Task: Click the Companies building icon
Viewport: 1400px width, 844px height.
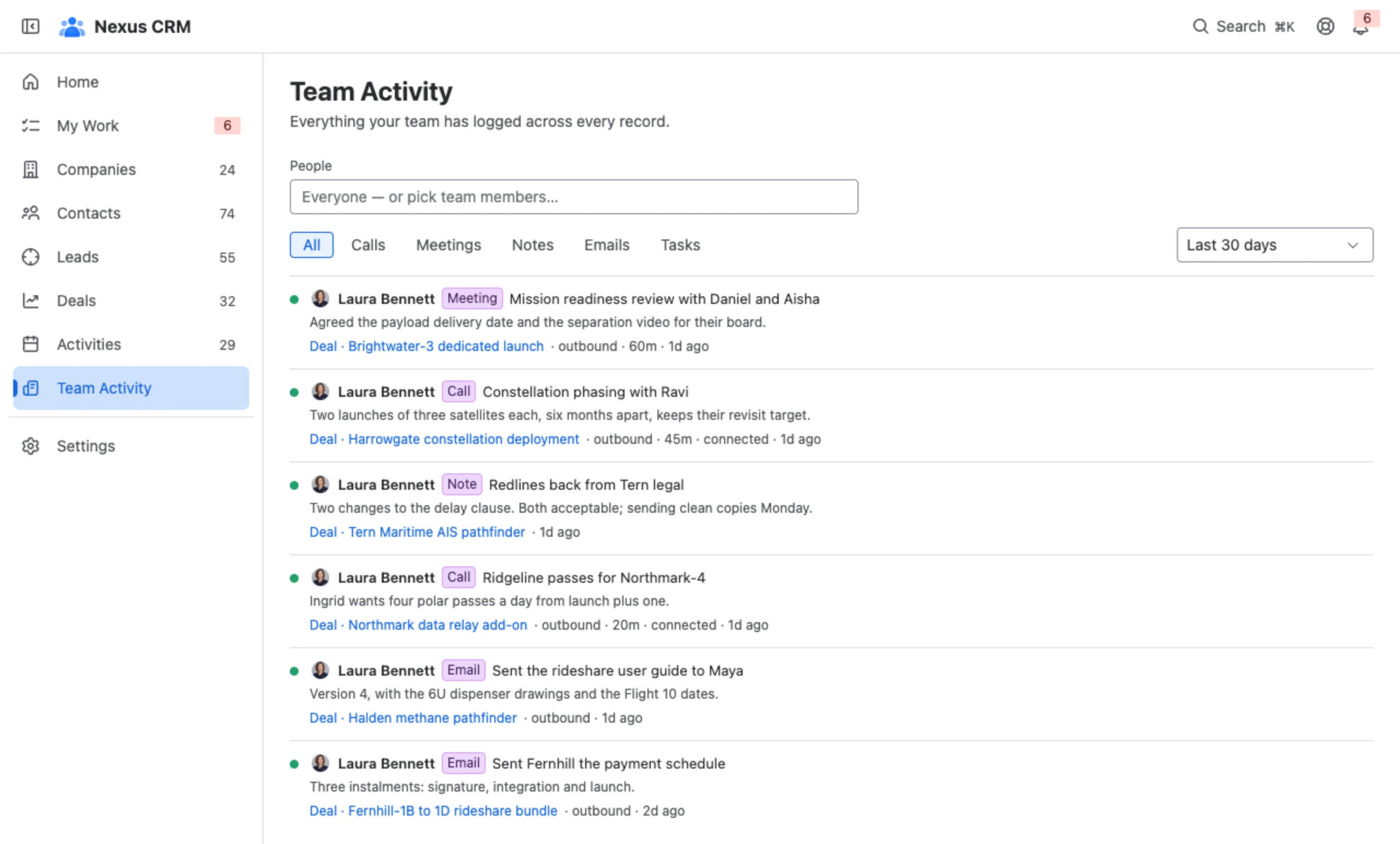Action: 31,169
